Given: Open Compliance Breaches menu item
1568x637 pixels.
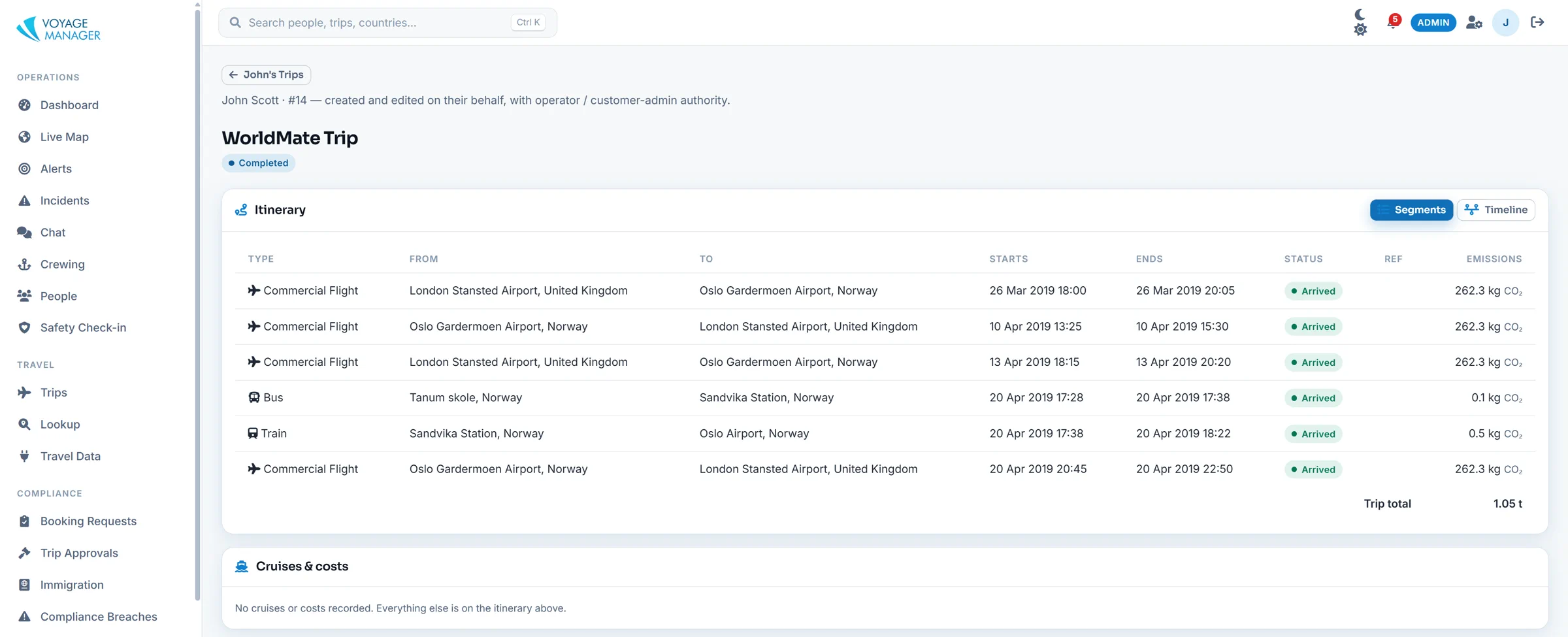Looking at the screenshot, I should (99, 617).
